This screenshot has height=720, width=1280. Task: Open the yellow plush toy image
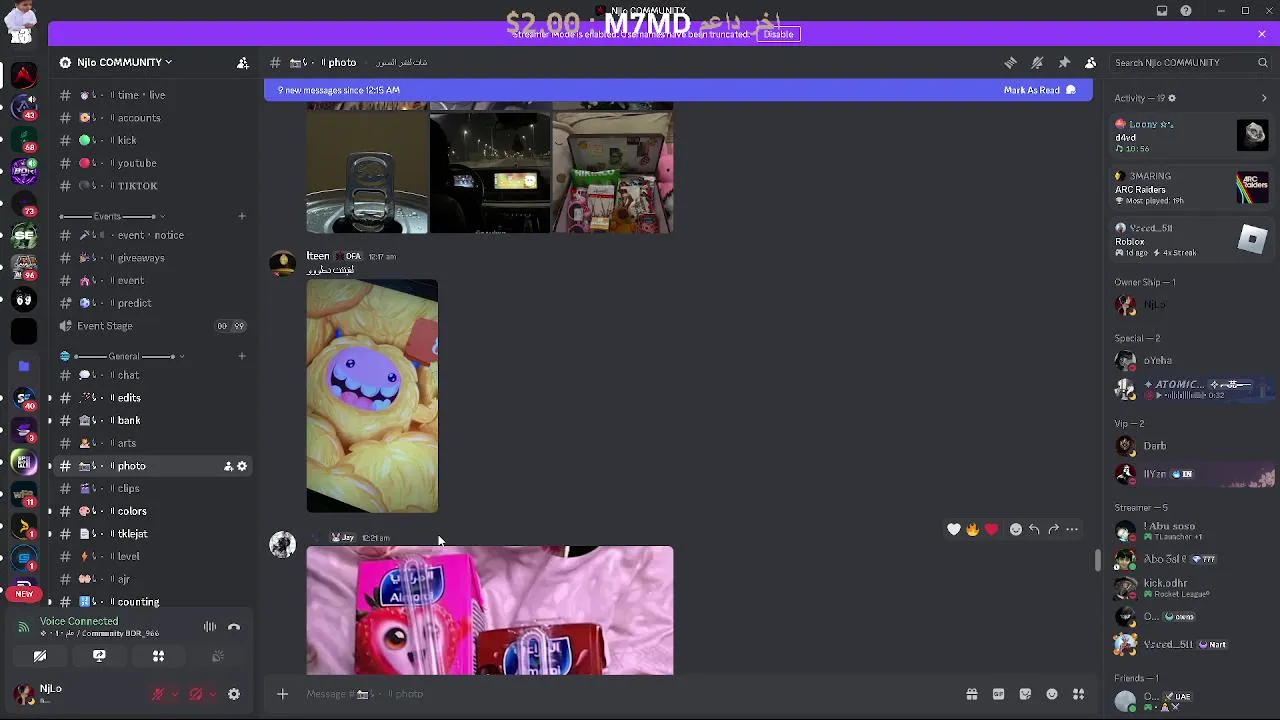tap(372, 396)
